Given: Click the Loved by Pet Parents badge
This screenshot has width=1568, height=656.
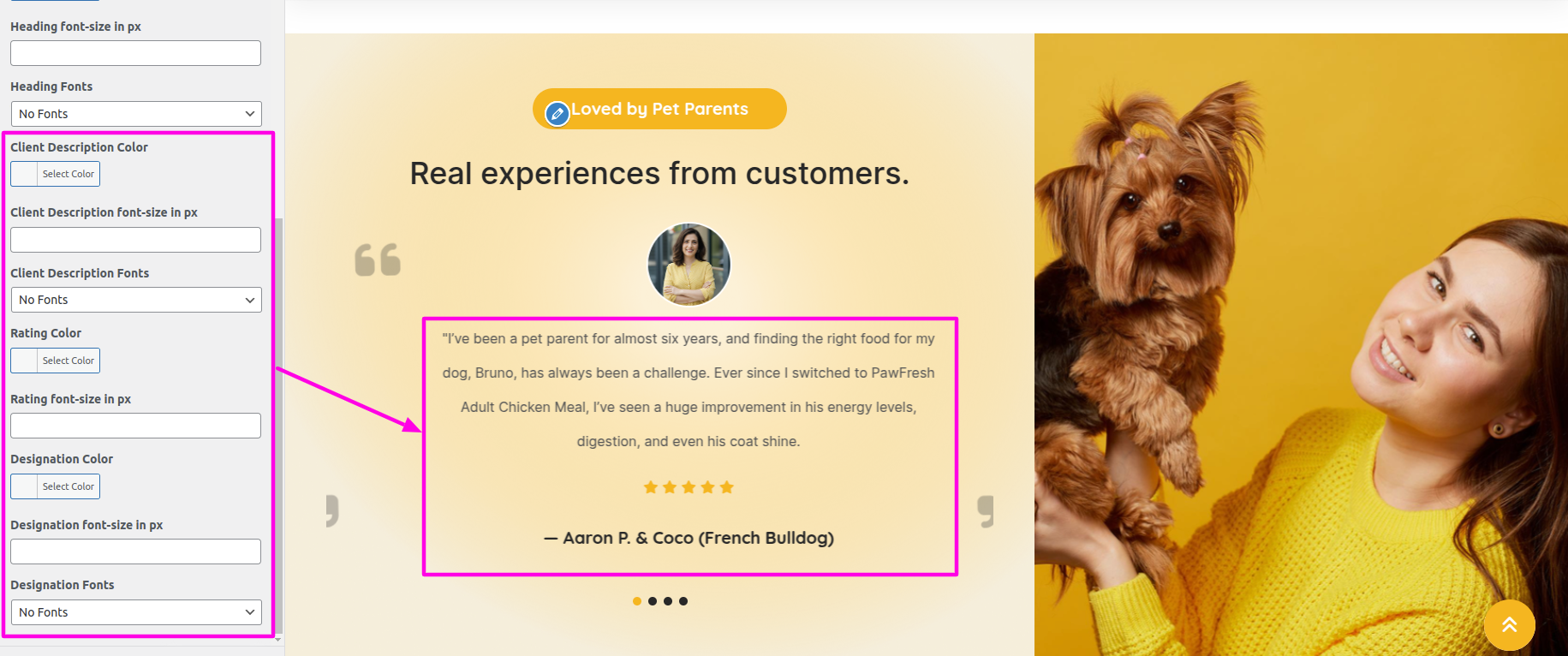Looking at the screenshot, I should 659,109.
